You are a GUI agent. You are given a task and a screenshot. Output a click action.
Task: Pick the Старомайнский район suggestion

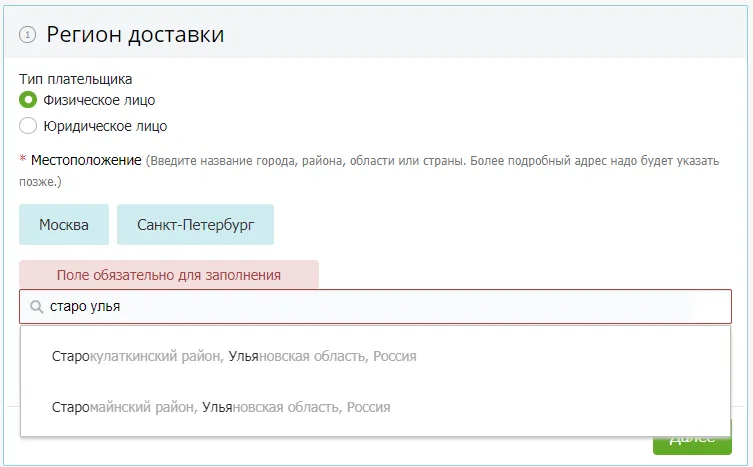pyautogui.click(x=125, y=407)
